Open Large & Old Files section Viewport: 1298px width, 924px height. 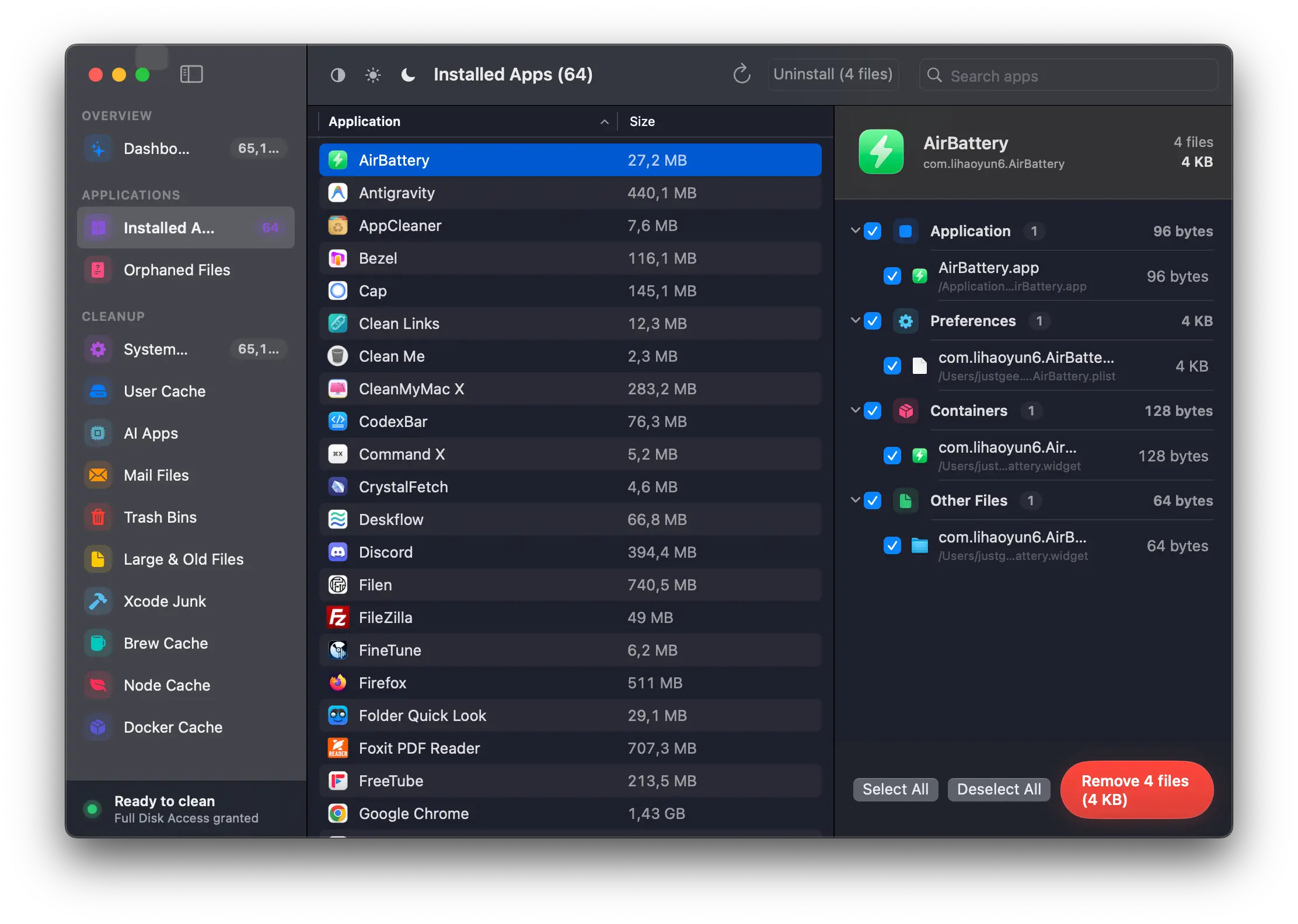tap(186, 559)
